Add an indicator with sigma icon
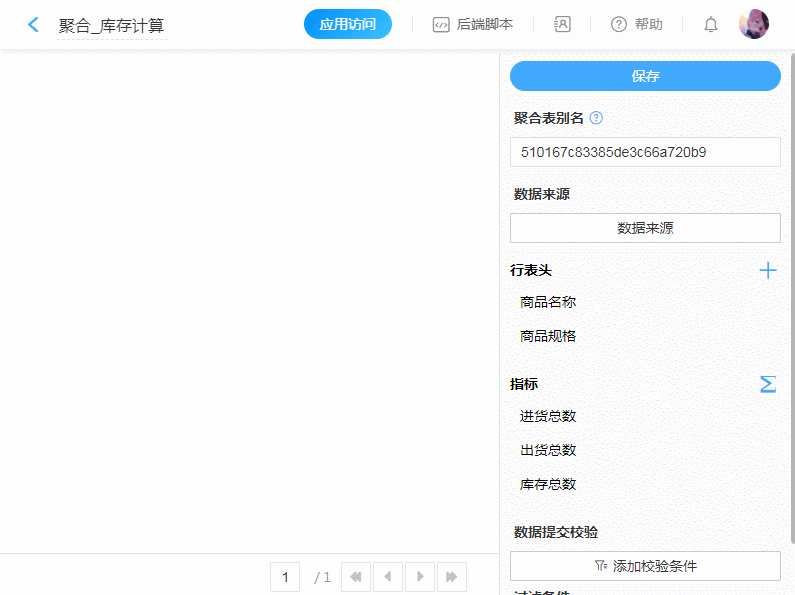795x595 pixels. coord(767,384)
